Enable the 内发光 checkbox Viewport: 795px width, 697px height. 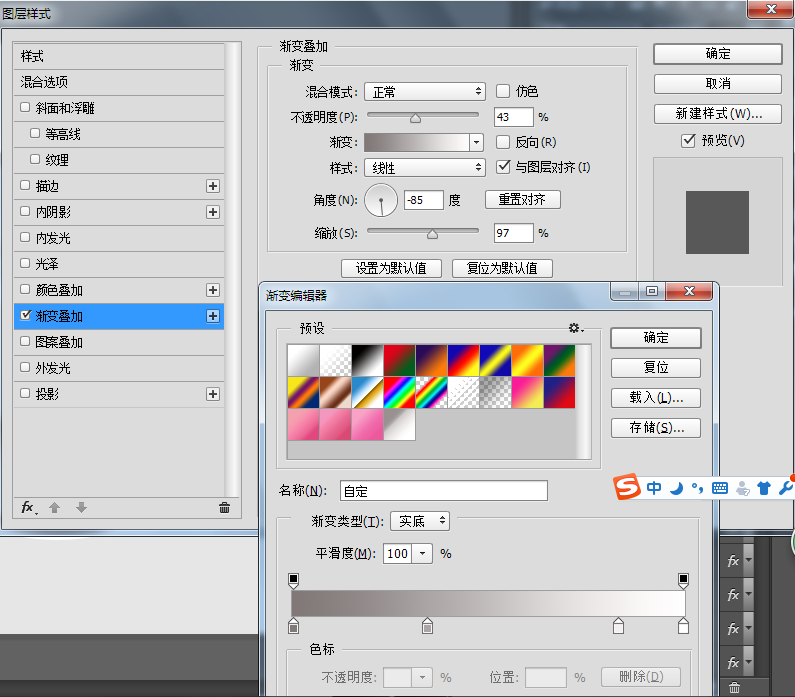(x=25, y=237)
